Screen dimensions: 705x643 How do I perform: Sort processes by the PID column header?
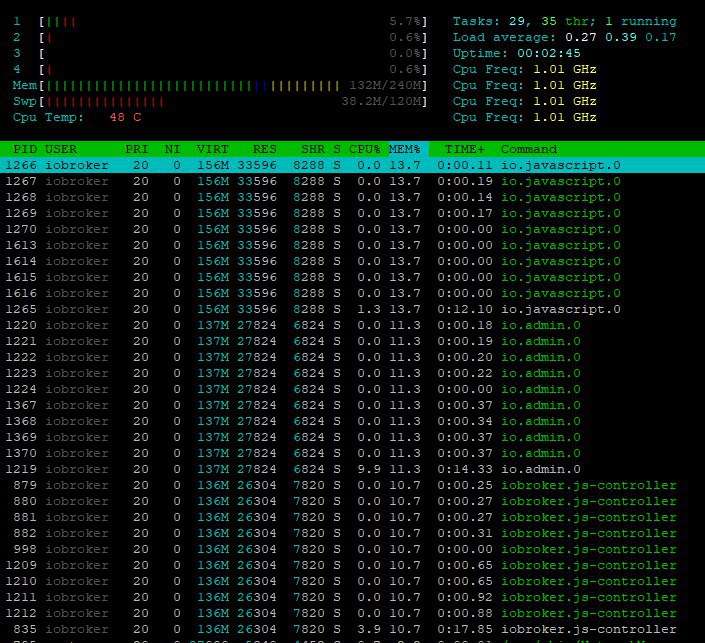(25, 149)
